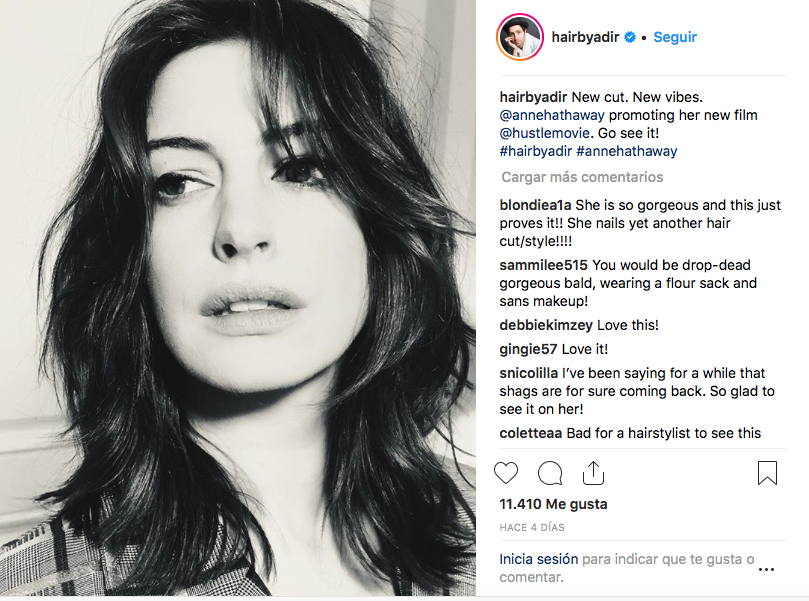Follow hairbyadir with Seguir button
Screen dimensions: 809x601
[x=675, y=38]
